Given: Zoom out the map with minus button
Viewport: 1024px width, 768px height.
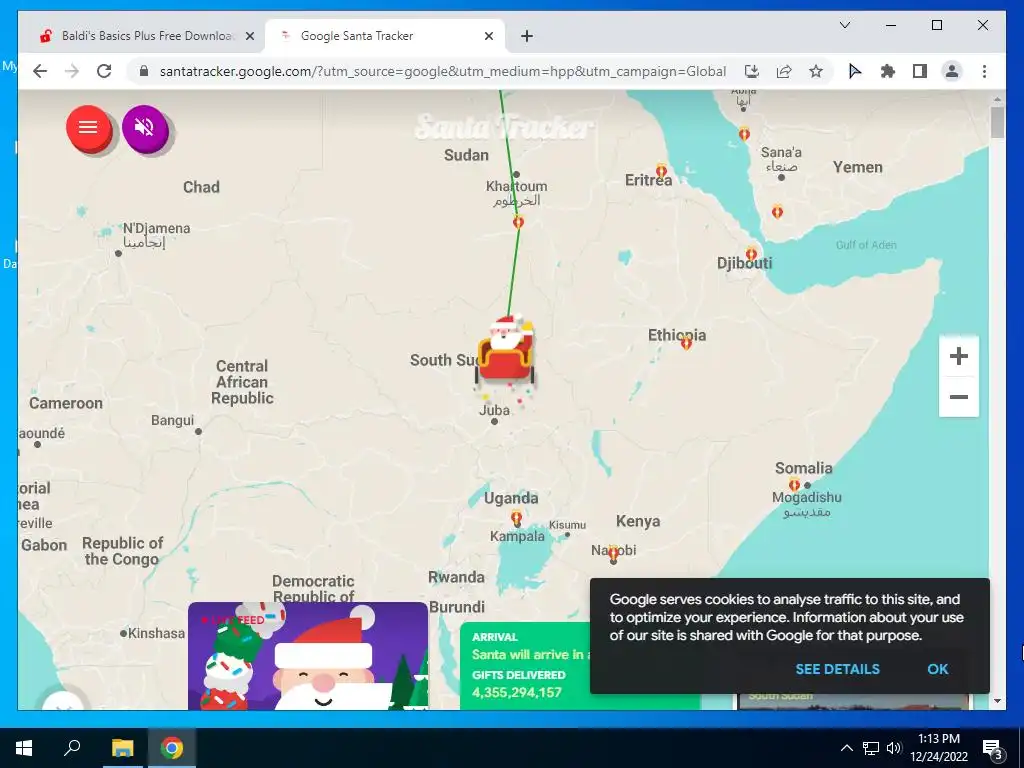Looking at the screenshot, I should [x=958, y=397].
